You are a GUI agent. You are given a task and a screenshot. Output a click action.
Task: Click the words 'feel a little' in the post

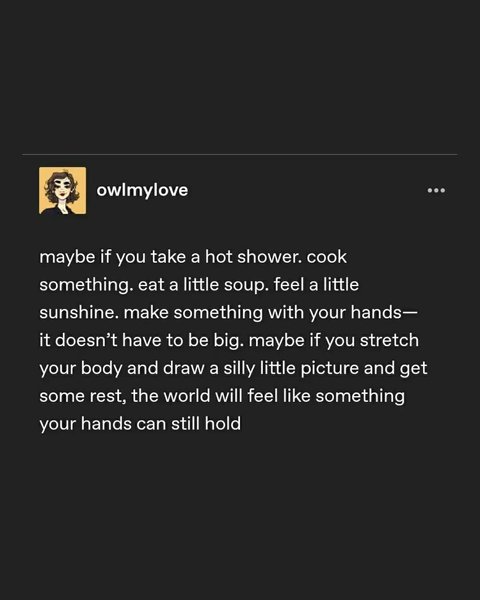tap(316, 285)
